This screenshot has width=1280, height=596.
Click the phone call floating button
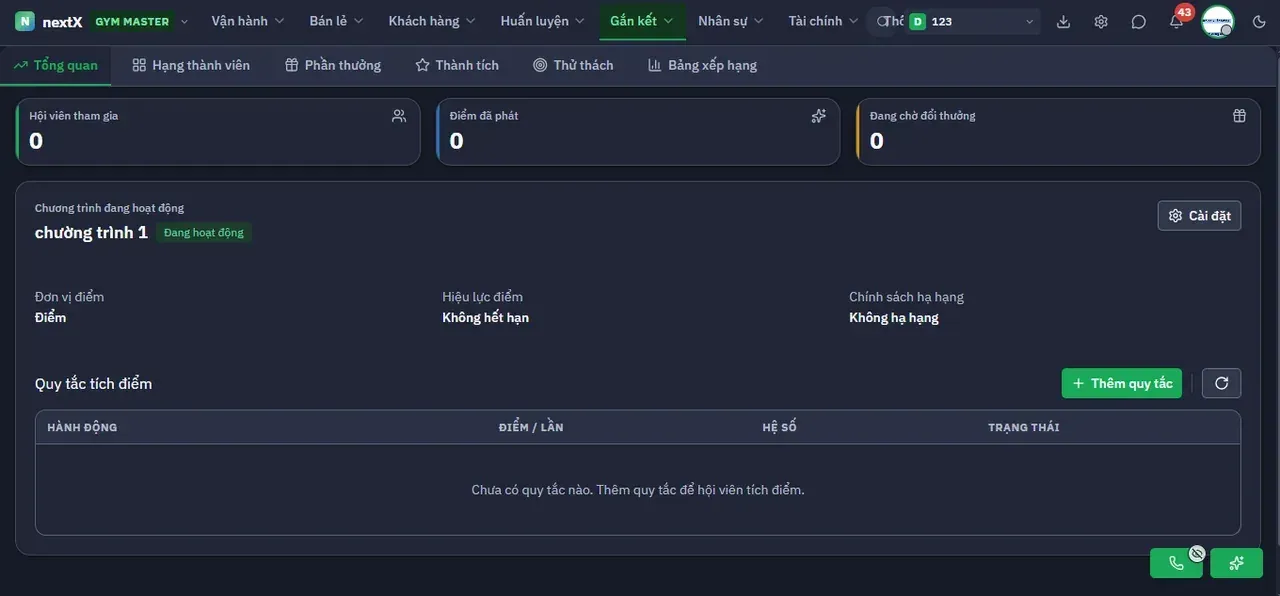[1177, 563]
